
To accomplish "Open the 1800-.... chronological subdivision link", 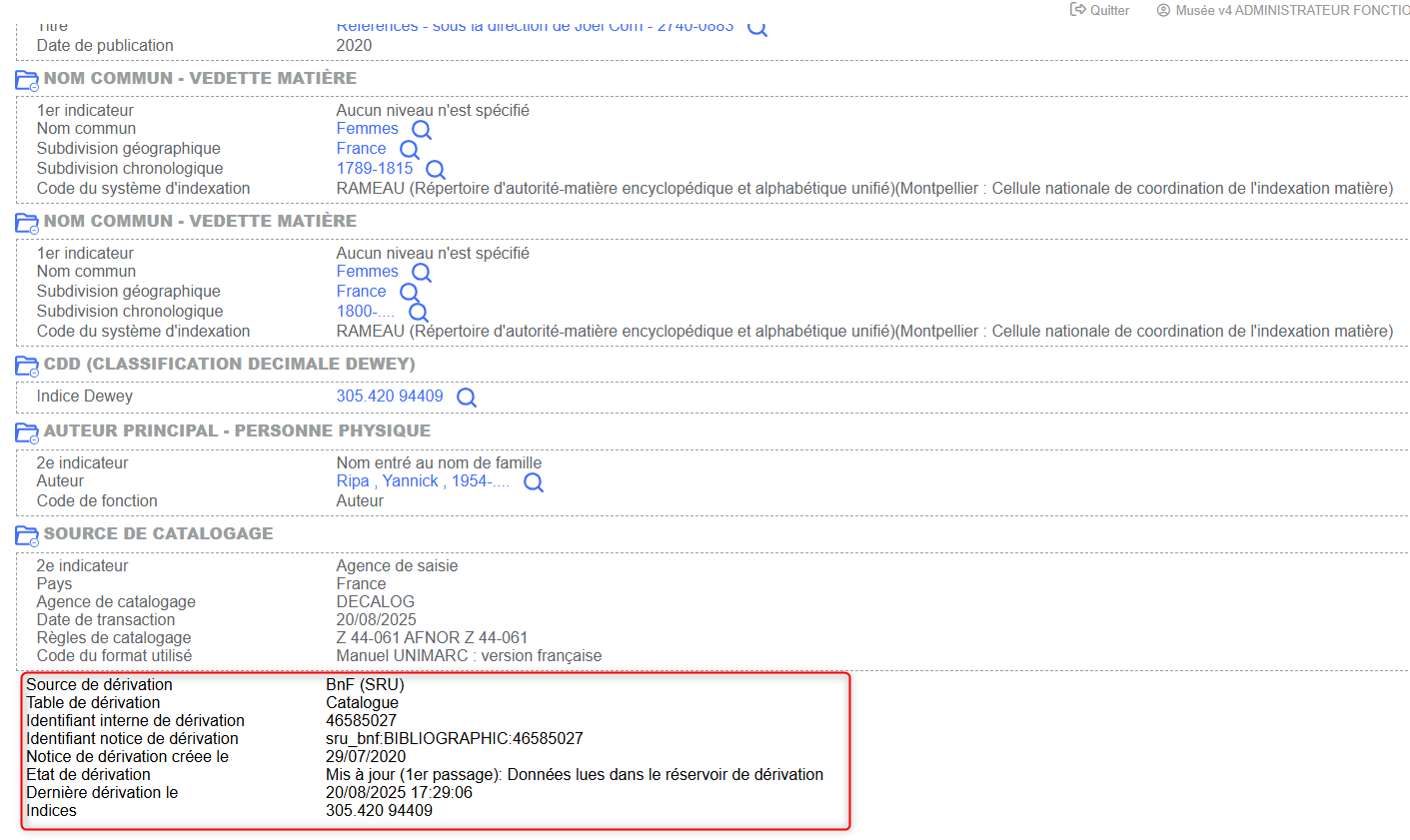I will pyautogui.click(x=366, y=312).
